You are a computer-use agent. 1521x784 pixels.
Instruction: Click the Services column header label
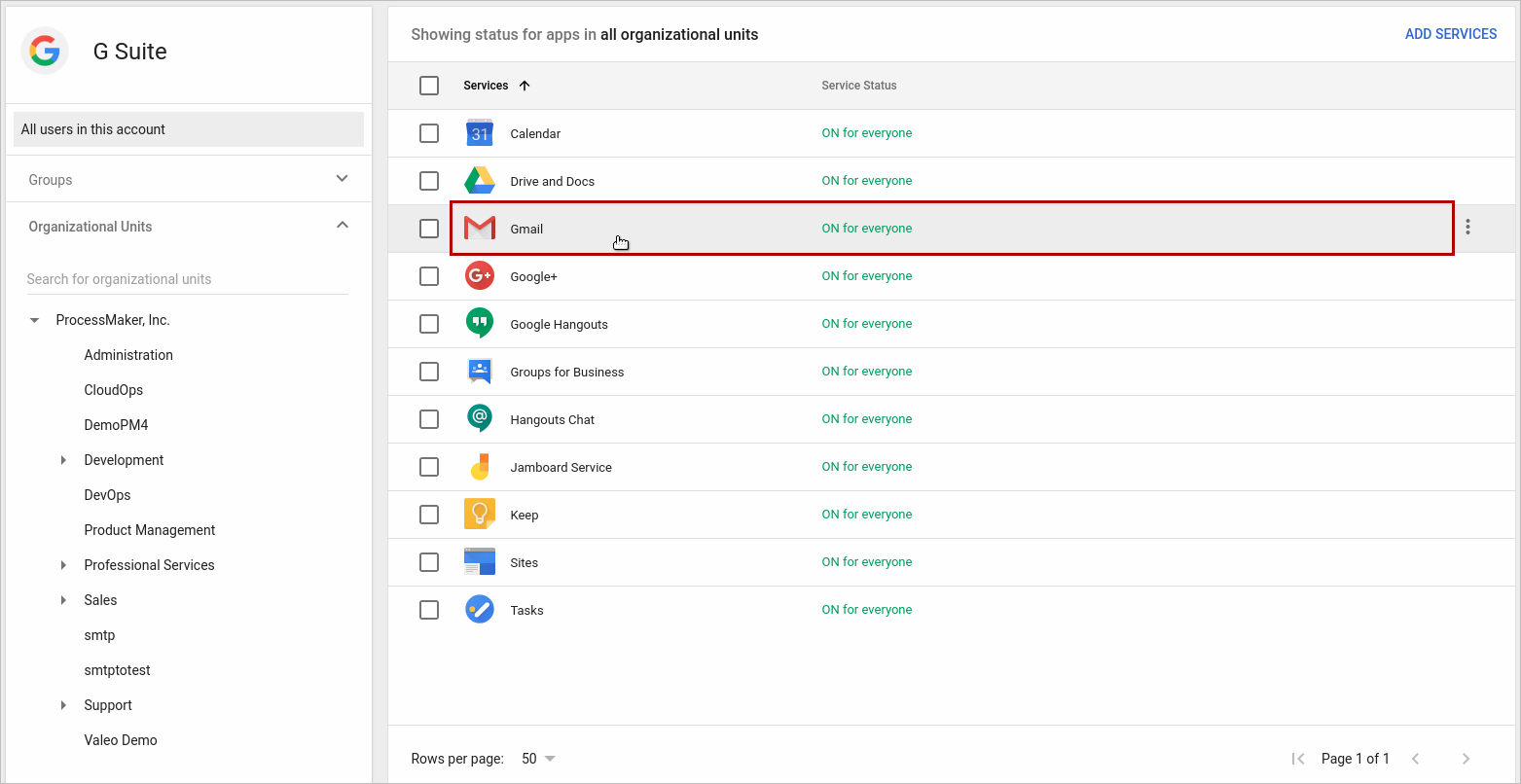tap(486, 86)
